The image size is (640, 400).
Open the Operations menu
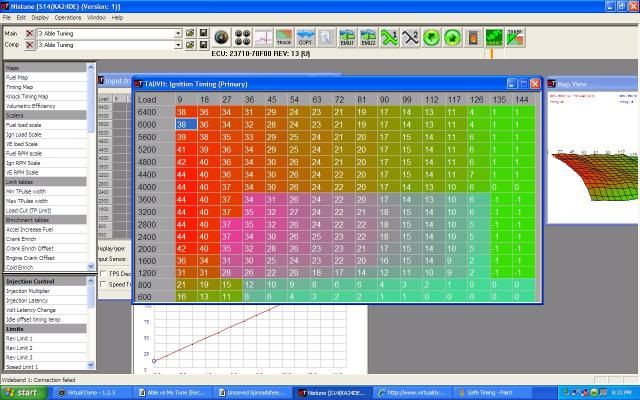[68, 17]
